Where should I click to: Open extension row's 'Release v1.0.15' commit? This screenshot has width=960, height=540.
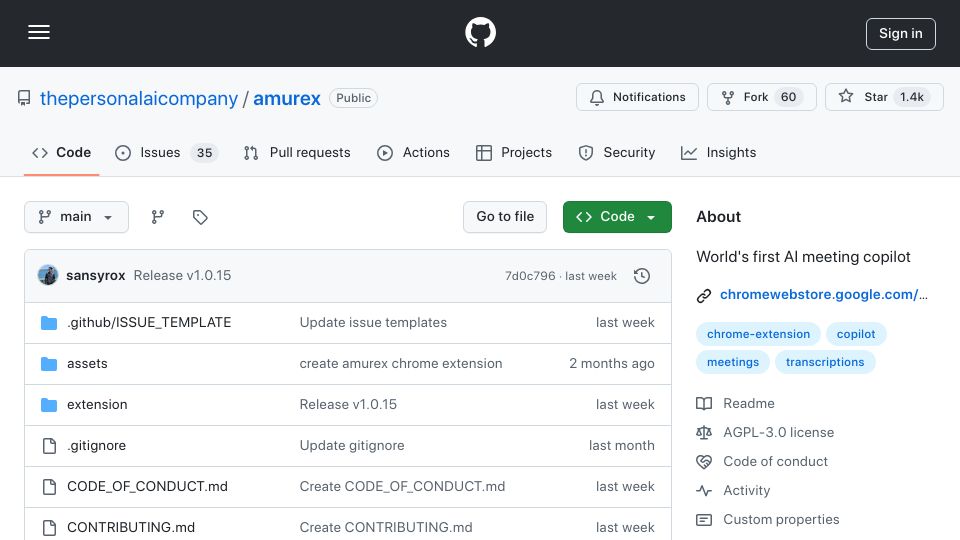348,405
